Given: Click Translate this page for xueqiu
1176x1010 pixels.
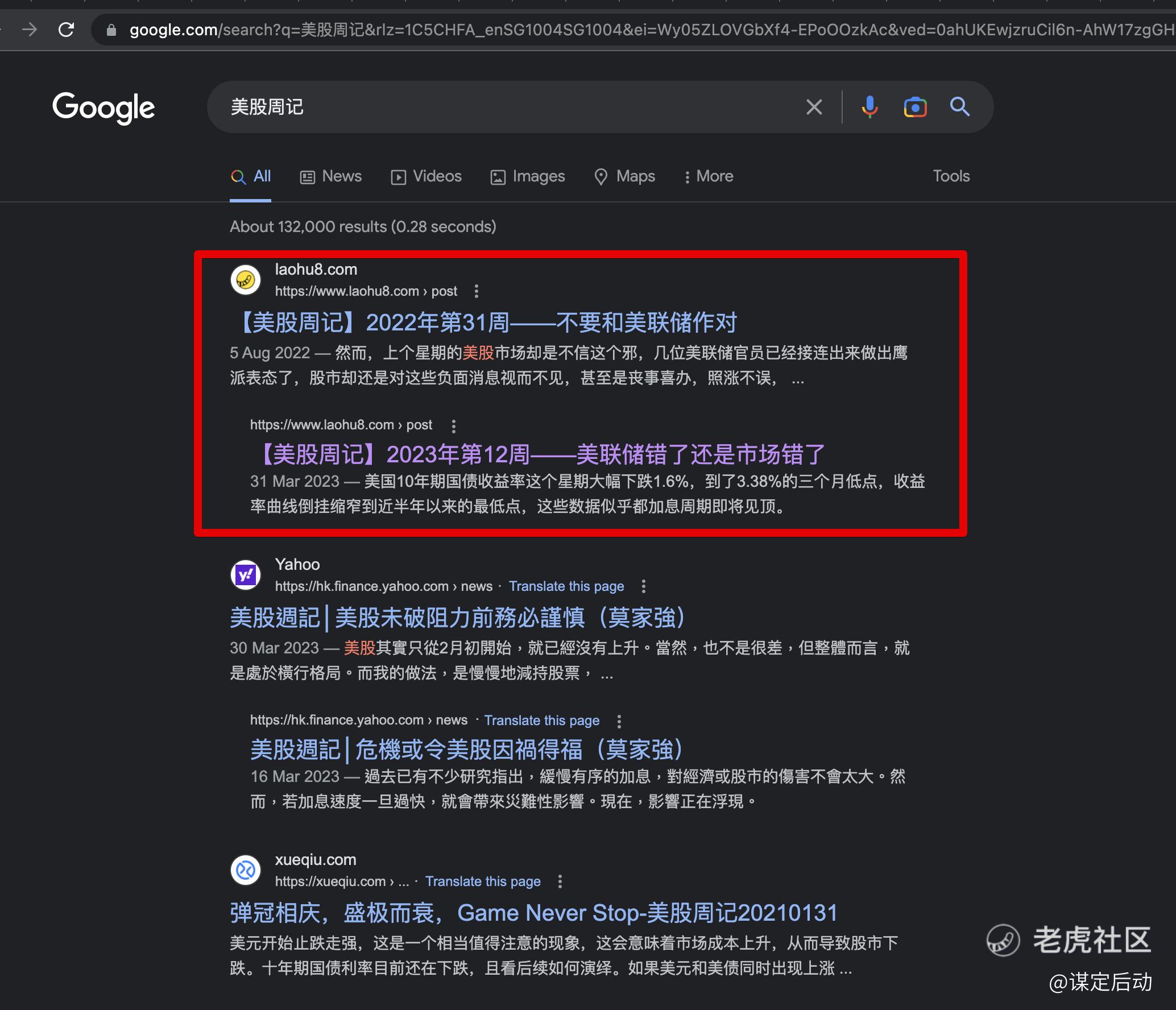Looking at the screenshot, I should [483, 881].
